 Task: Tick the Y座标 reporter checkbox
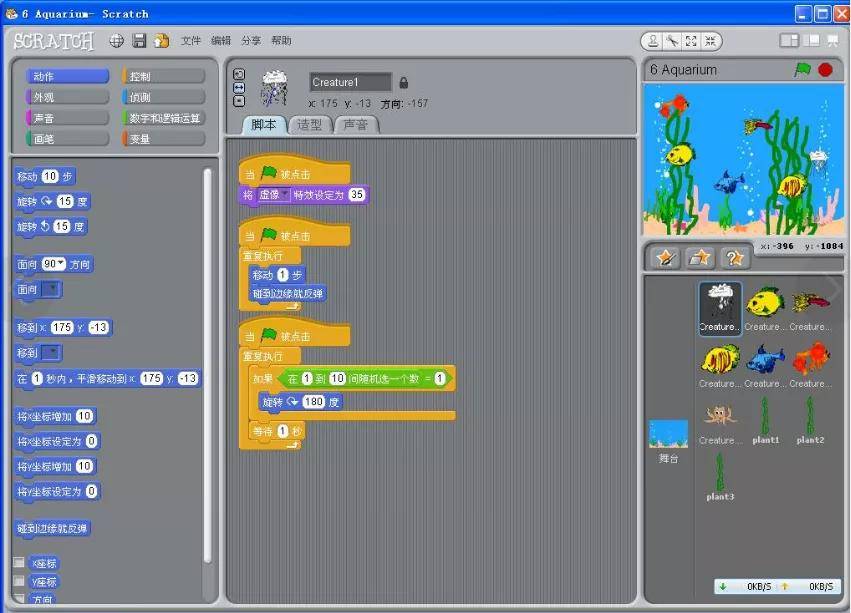19,581
